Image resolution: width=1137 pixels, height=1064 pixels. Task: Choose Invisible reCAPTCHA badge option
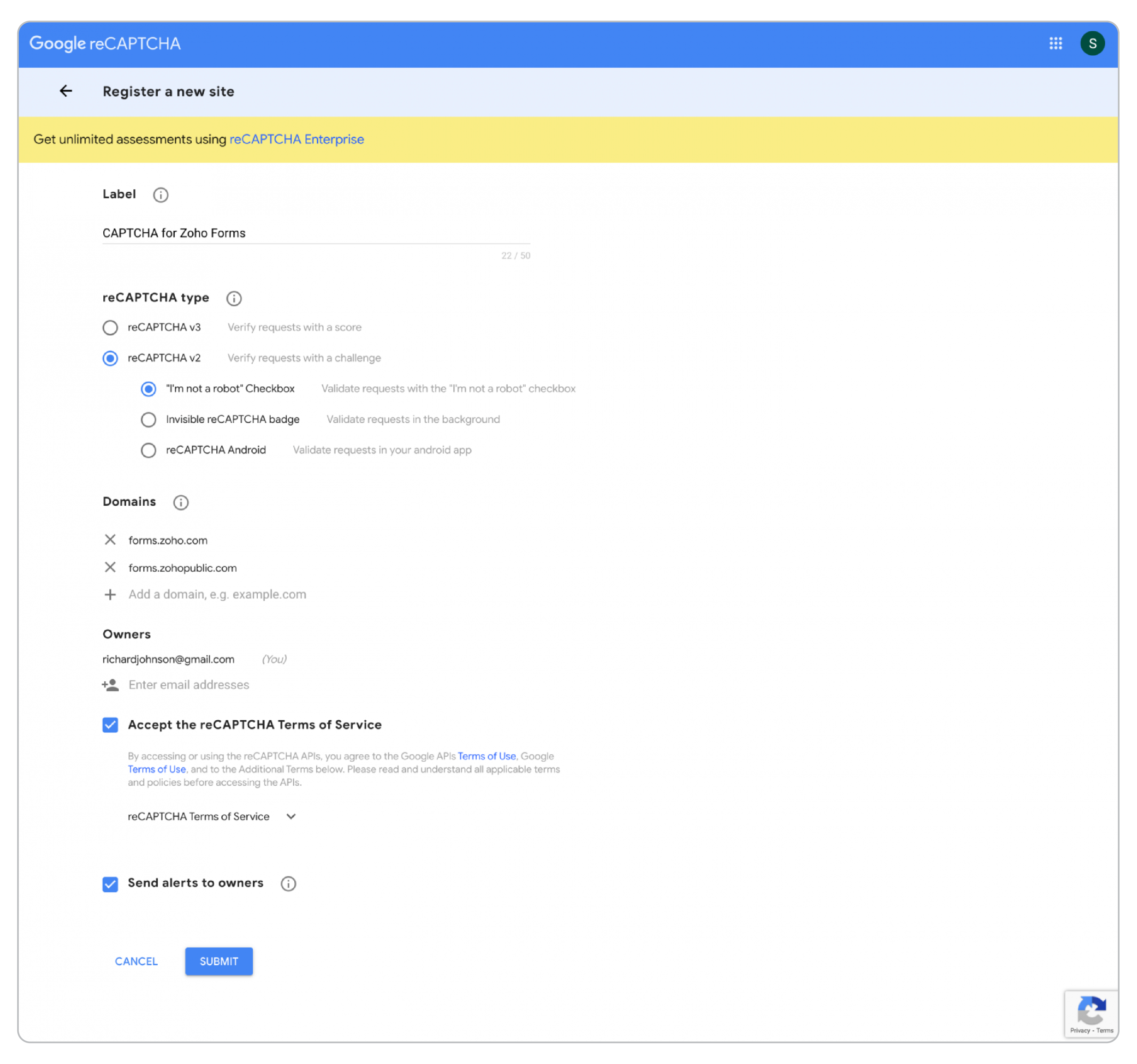click(148, 420)
